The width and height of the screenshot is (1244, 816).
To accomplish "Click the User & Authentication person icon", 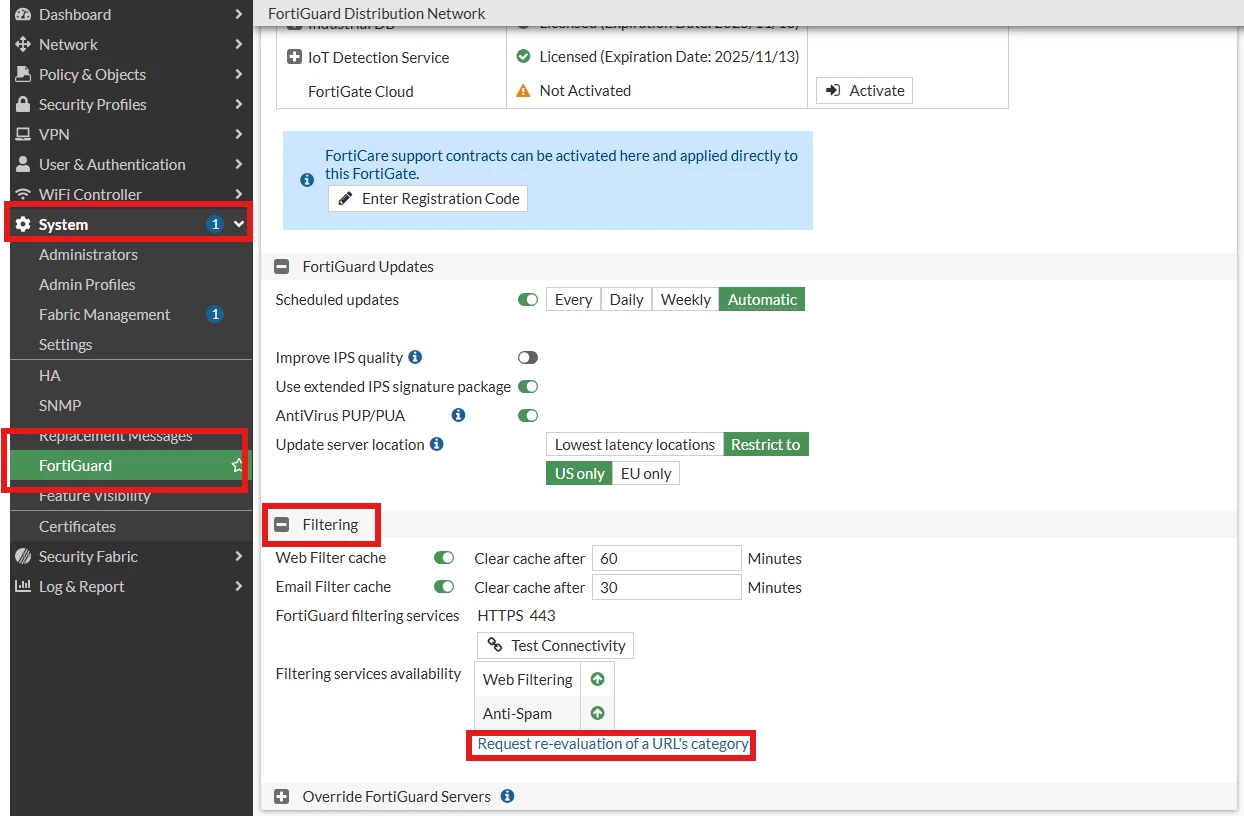I will pyautogui.click(x=23, y=164).
